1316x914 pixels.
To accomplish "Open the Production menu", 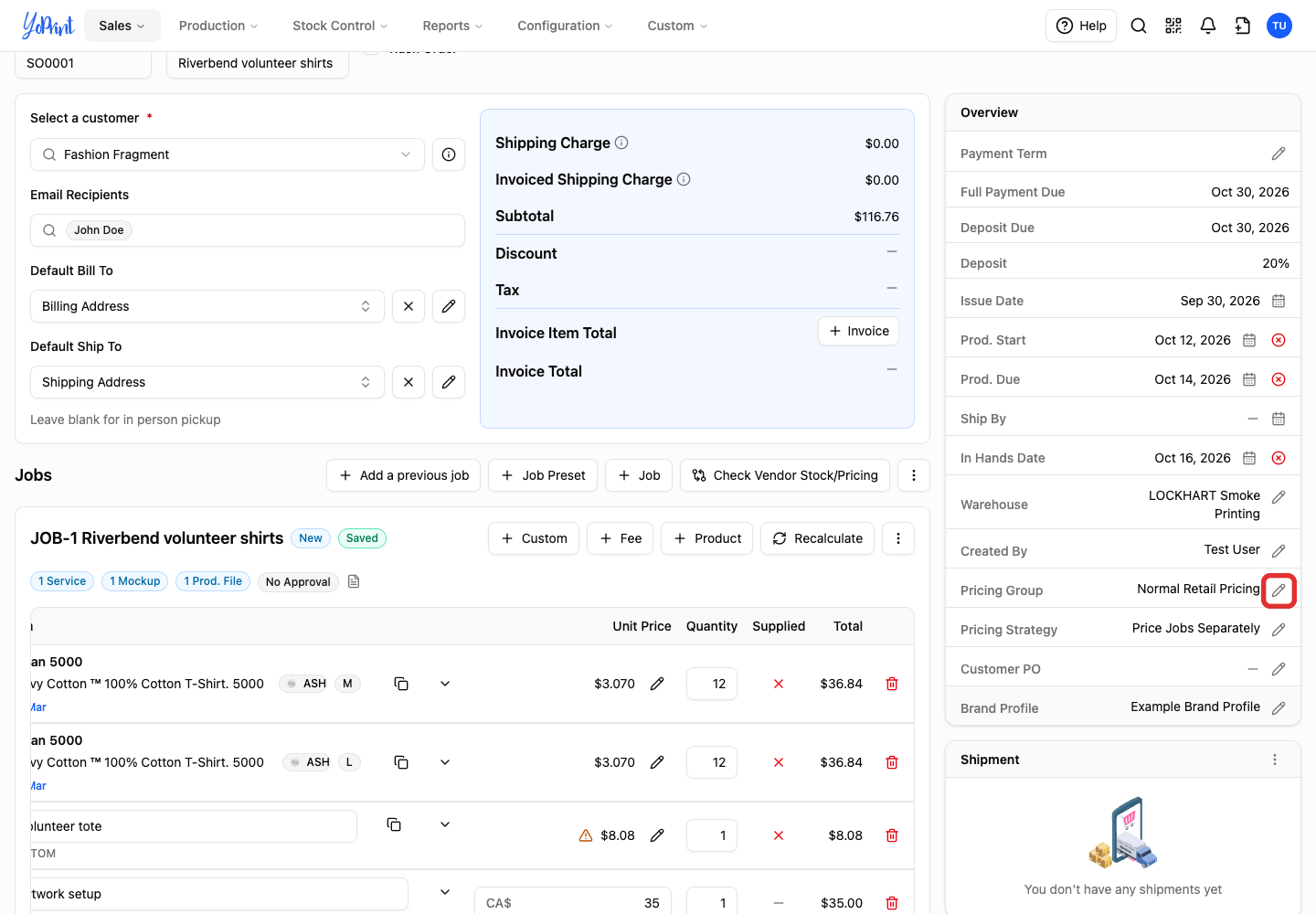I will (218, 26).
